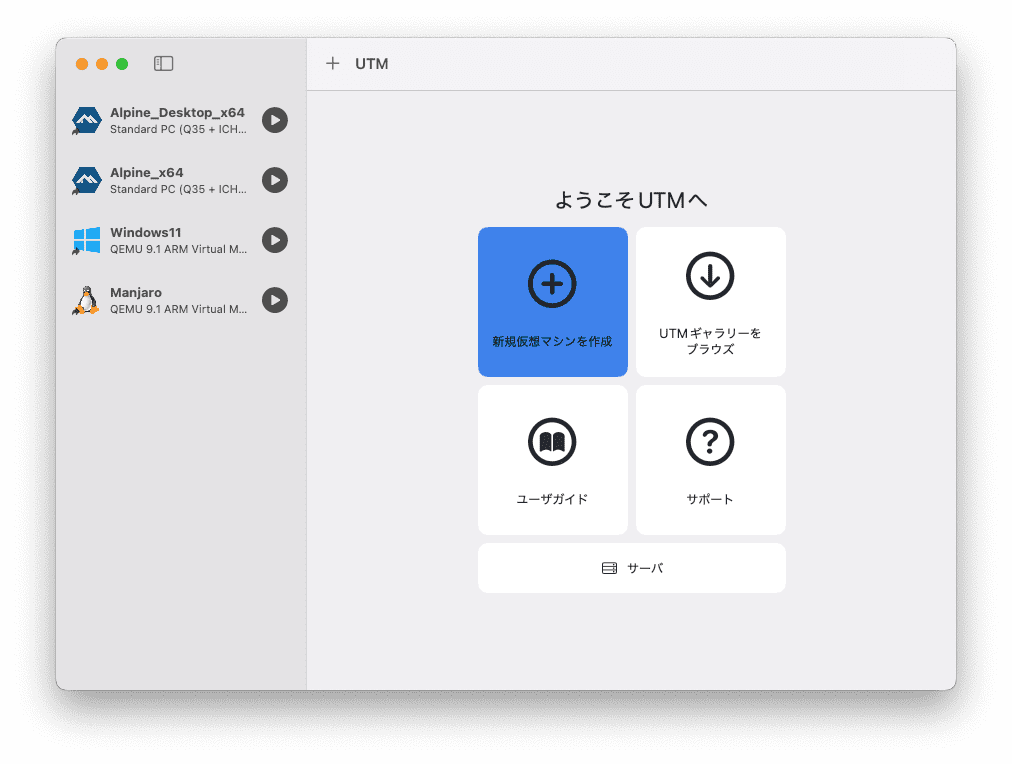Click QEMU 9.1 ARM subtitle under Windows11

coord(178,249)
